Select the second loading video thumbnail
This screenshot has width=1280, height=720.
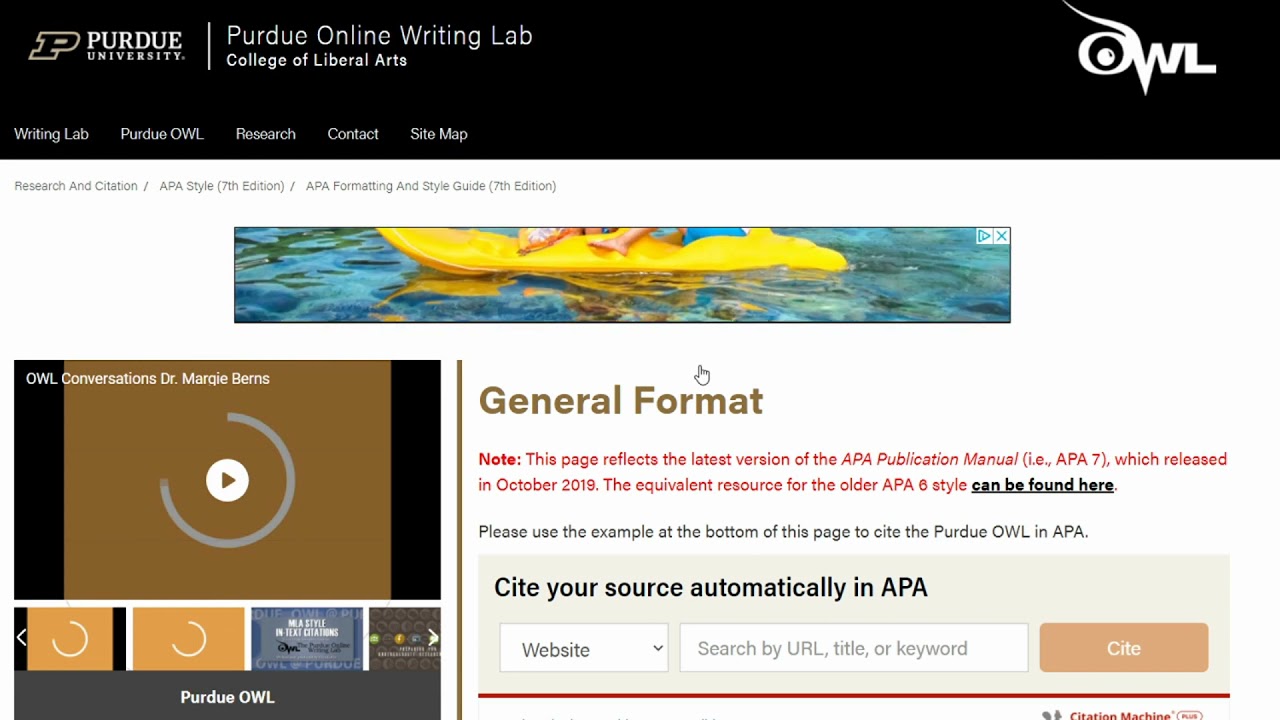[x=188, y=638]
